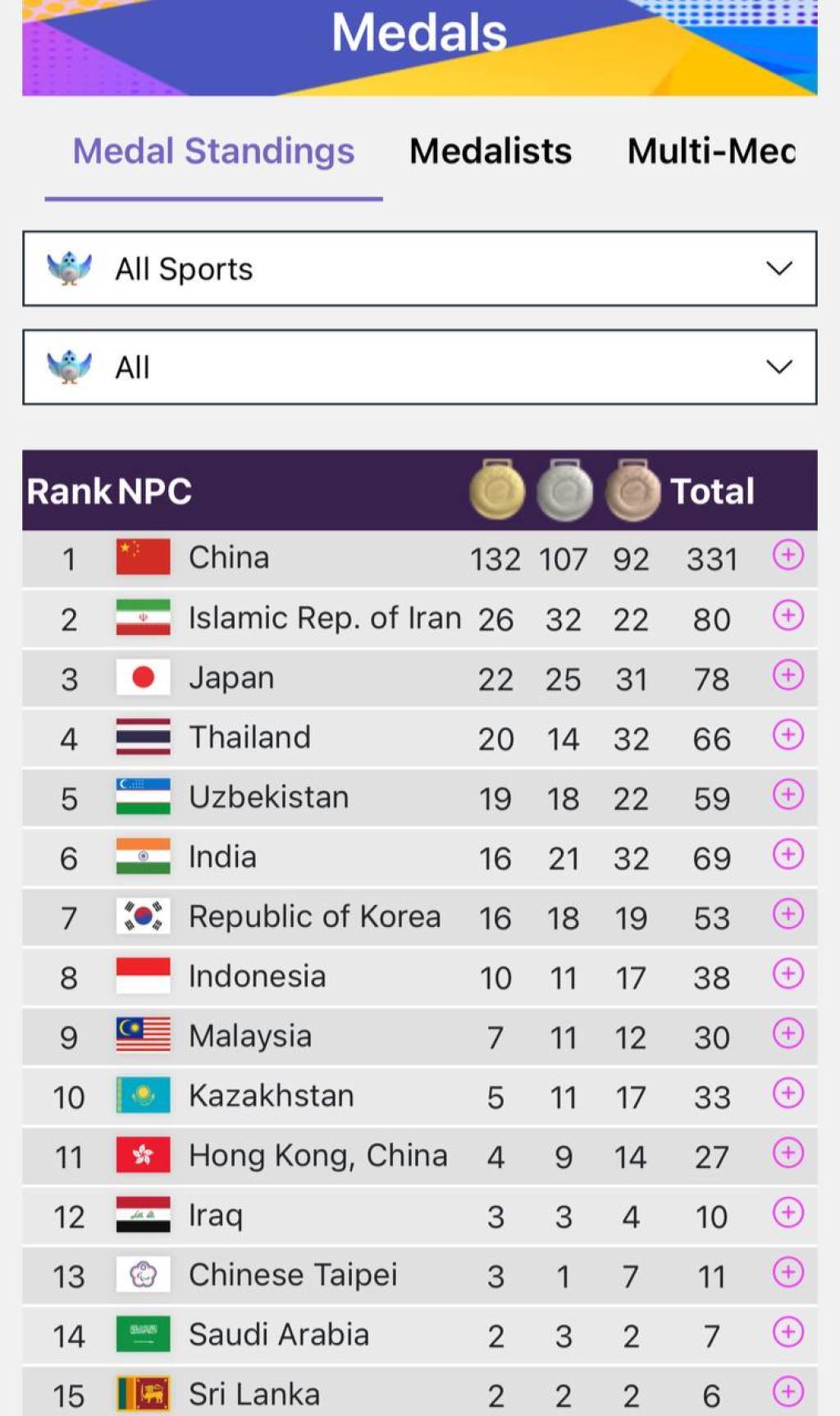Screen dimensions: 840x1416
Task: Click the bronze medal column icon
Action: [632, 491]
